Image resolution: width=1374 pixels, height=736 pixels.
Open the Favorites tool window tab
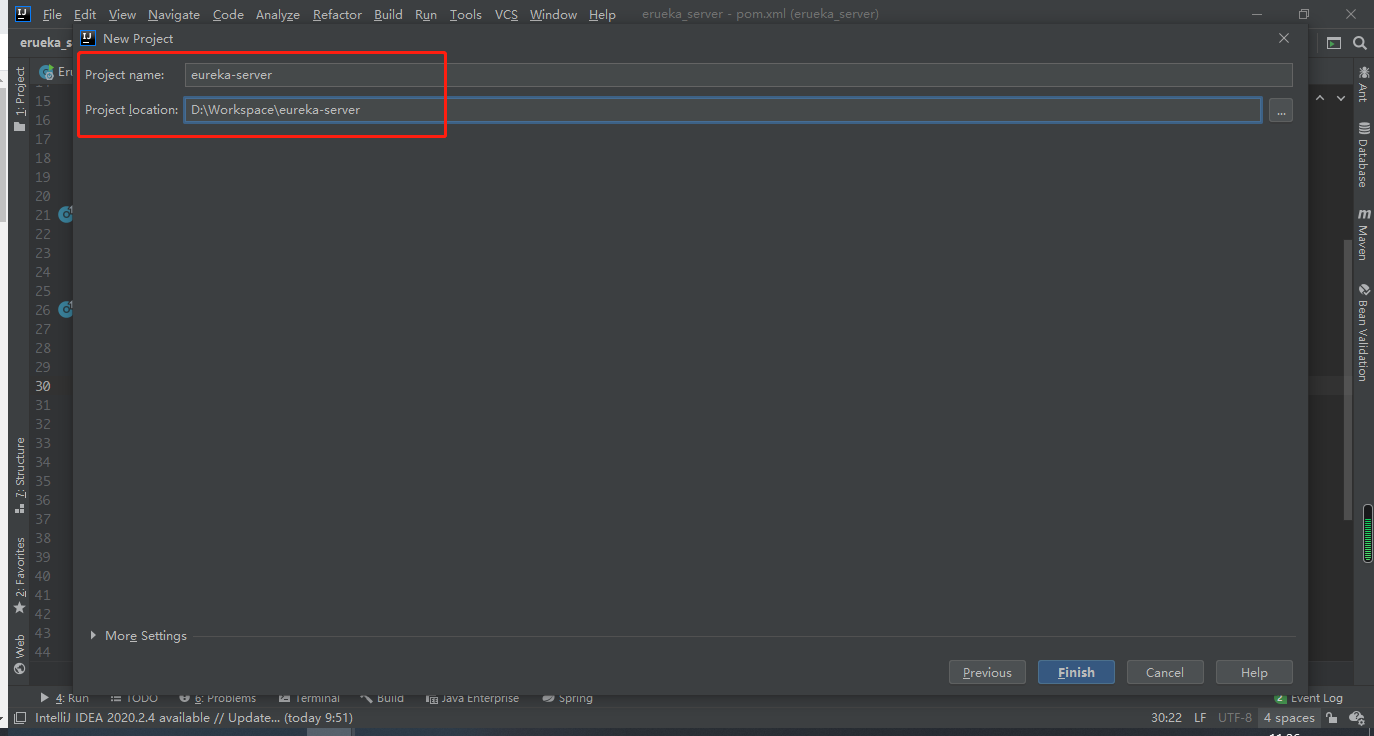coord(19,576)
